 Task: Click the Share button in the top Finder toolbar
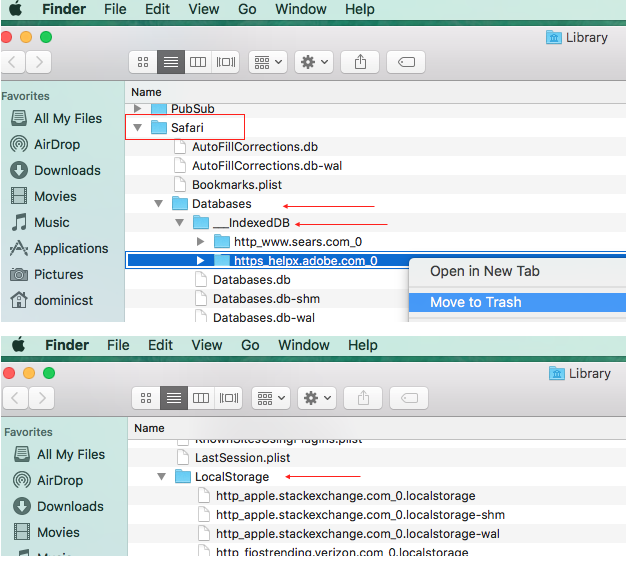click(x=360, y=62)
